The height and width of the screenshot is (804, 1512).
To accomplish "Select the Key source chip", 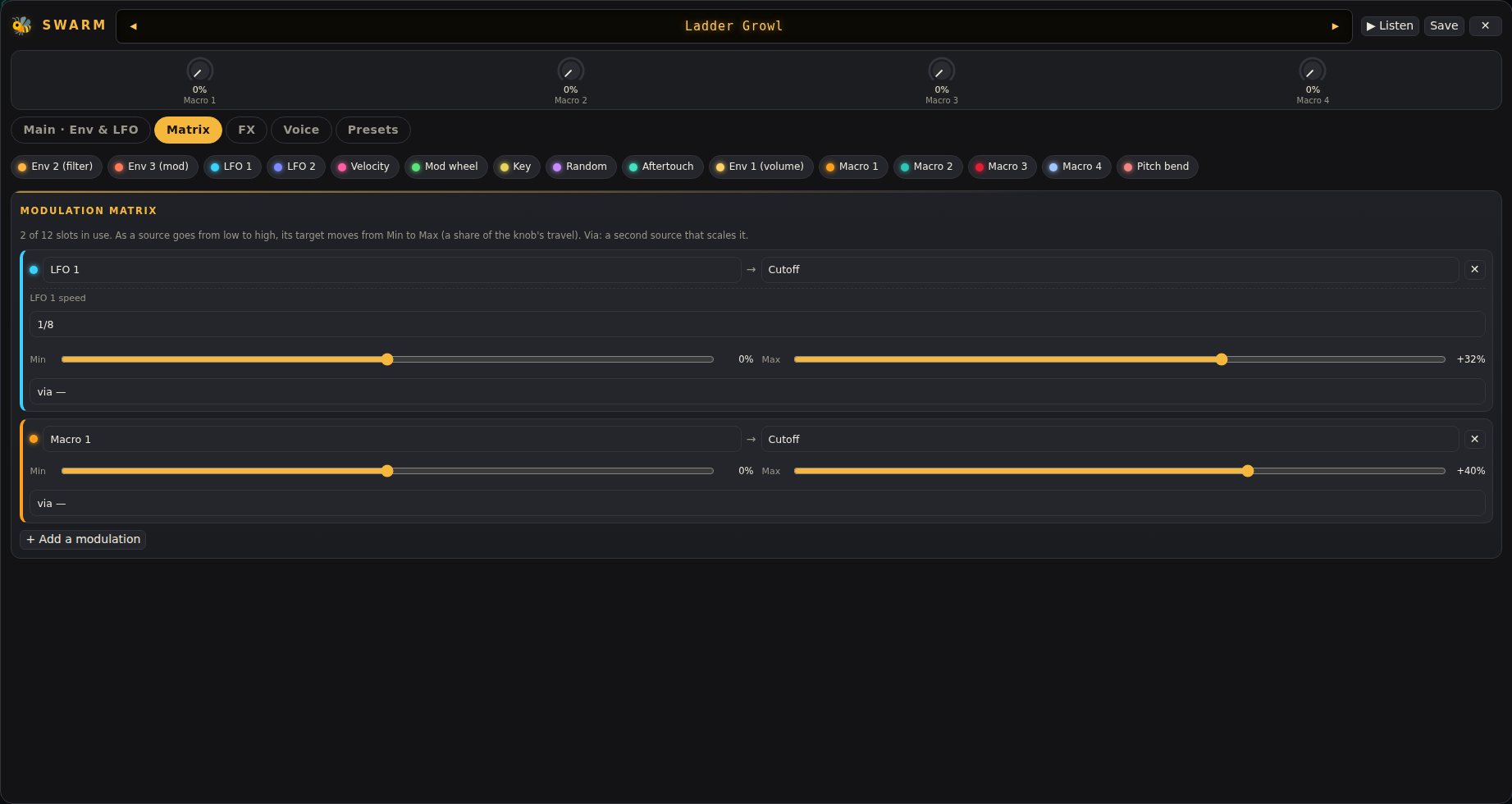I will coord(516,167).
